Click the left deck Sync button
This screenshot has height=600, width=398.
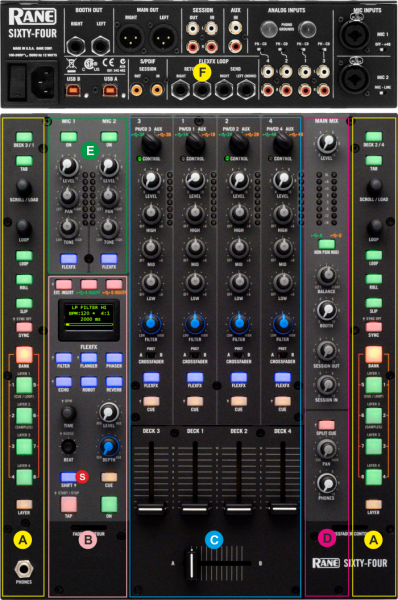tap(24, 327)
